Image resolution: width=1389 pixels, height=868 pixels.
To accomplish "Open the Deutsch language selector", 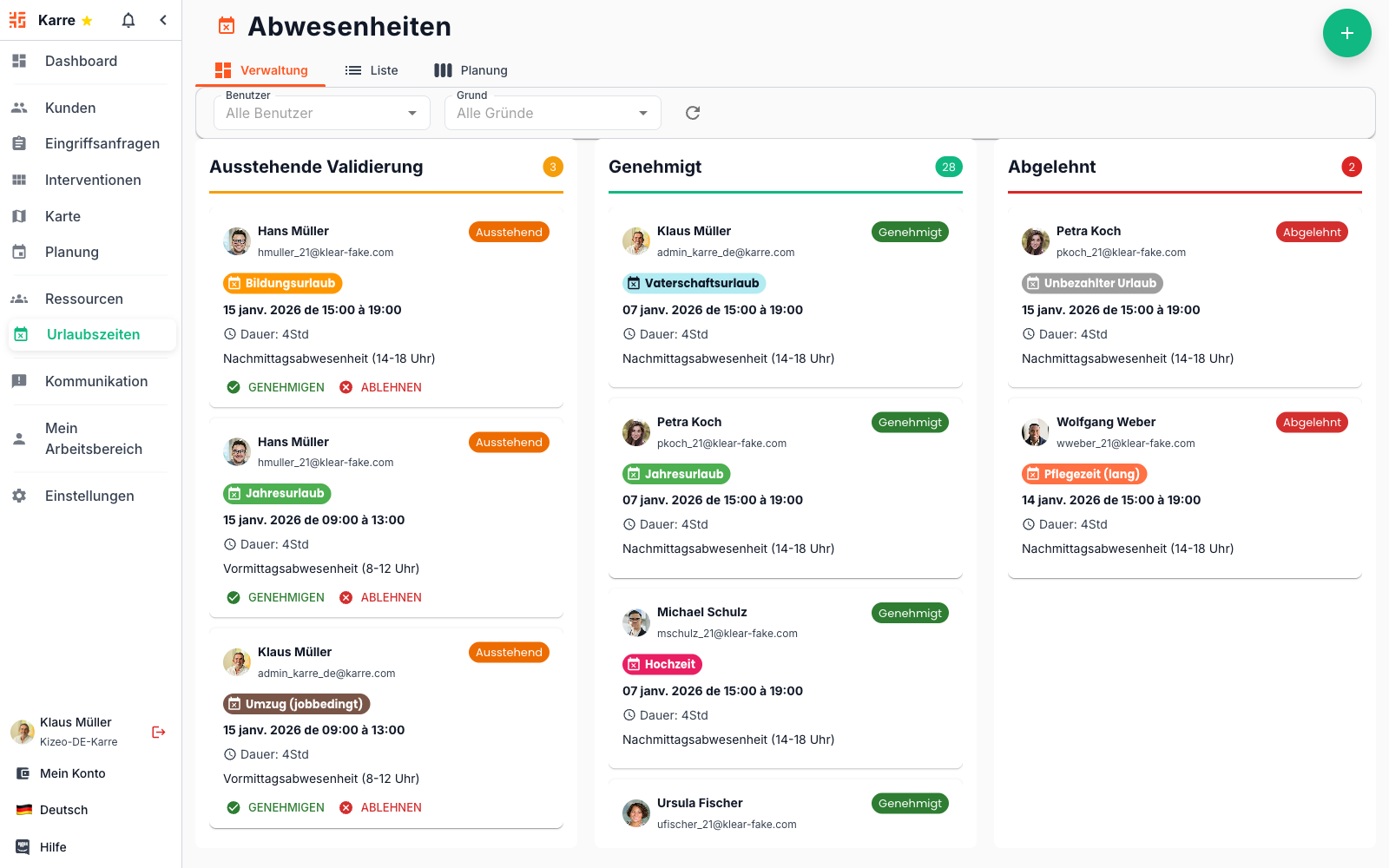I will coord(63,810).
